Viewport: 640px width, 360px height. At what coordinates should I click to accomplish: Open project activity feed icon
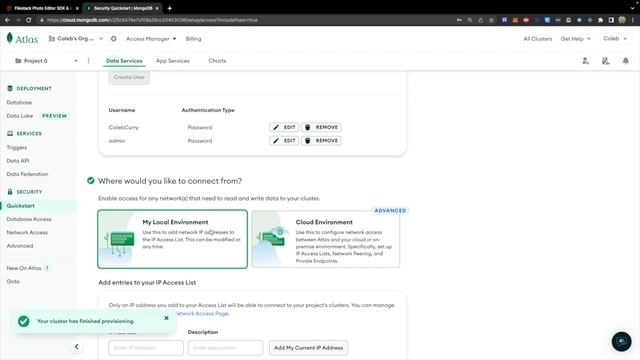click(x=605, y=61)
